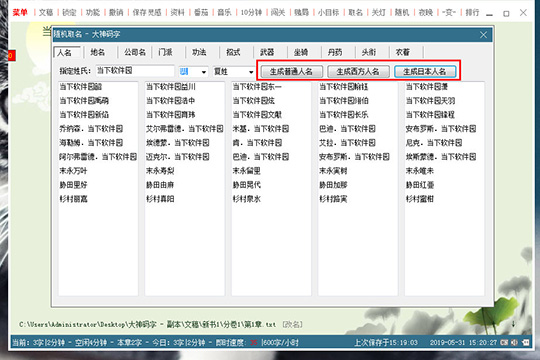
Task: Click the last icon in the status bar
Action: point(526,342)
